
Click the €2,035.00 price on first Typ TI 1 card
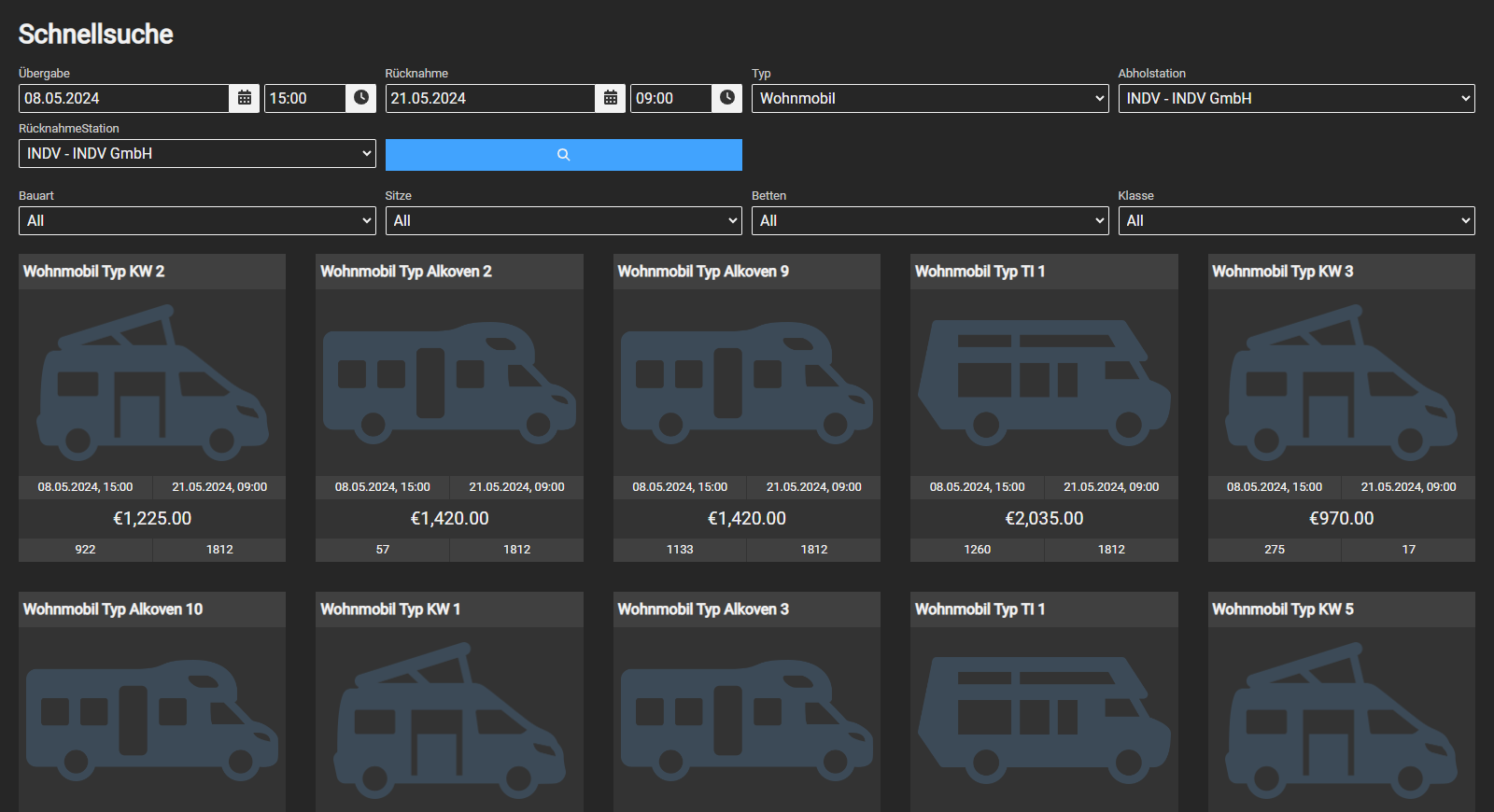coord(1044,518)
